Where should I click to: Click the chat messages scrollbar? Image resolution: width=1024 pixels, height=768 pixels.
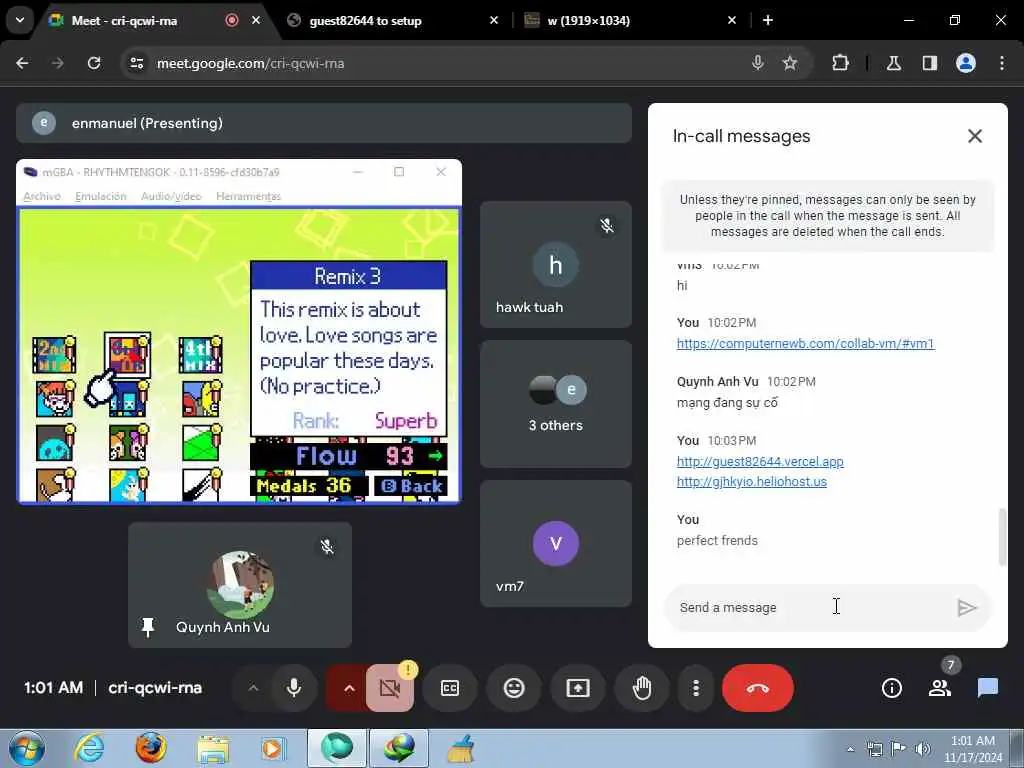click(x=1002, y=537)
